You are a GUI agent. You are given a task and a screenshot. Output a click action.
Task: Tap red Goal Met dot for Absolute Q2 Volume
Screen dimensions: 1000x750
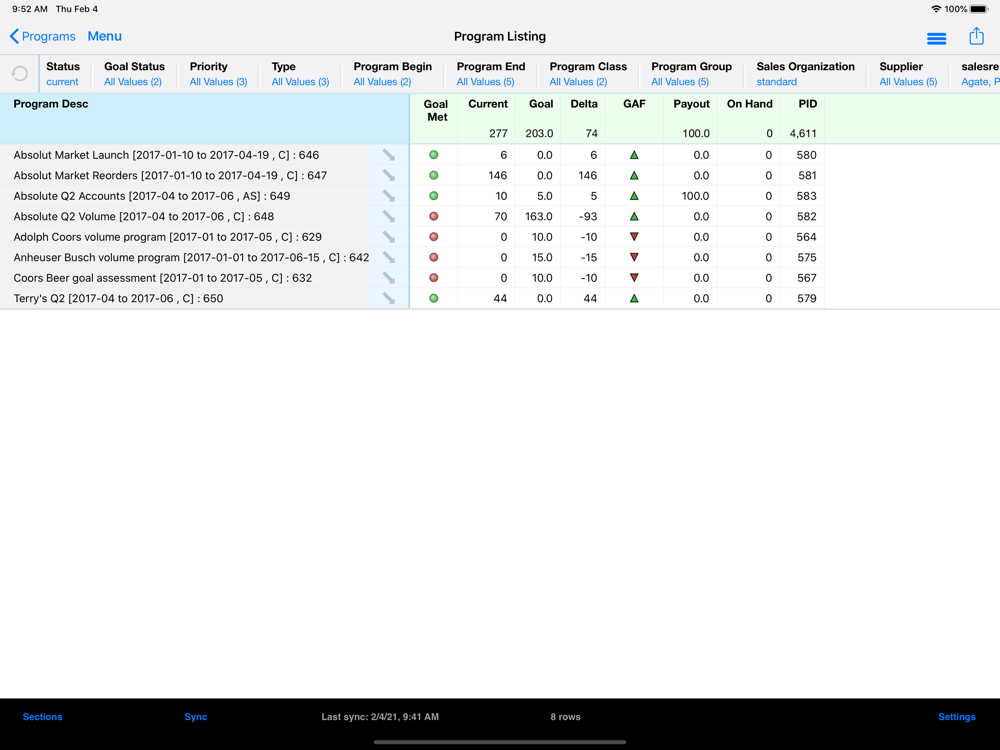[x=434, y=216]
